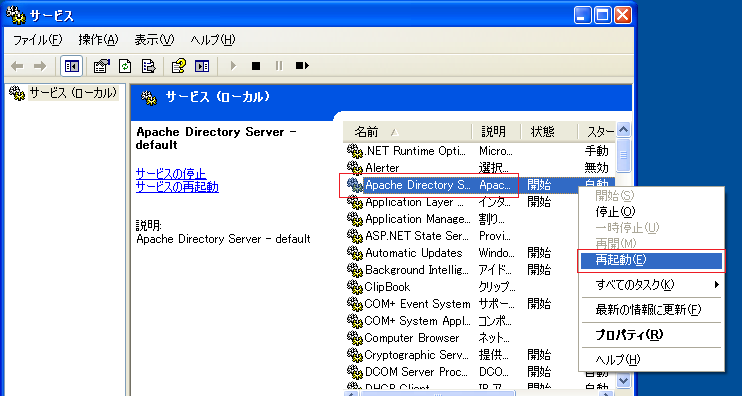Click the Provi... description cell
The width and height of the screenshot is (742, 396).
(494, 236)
